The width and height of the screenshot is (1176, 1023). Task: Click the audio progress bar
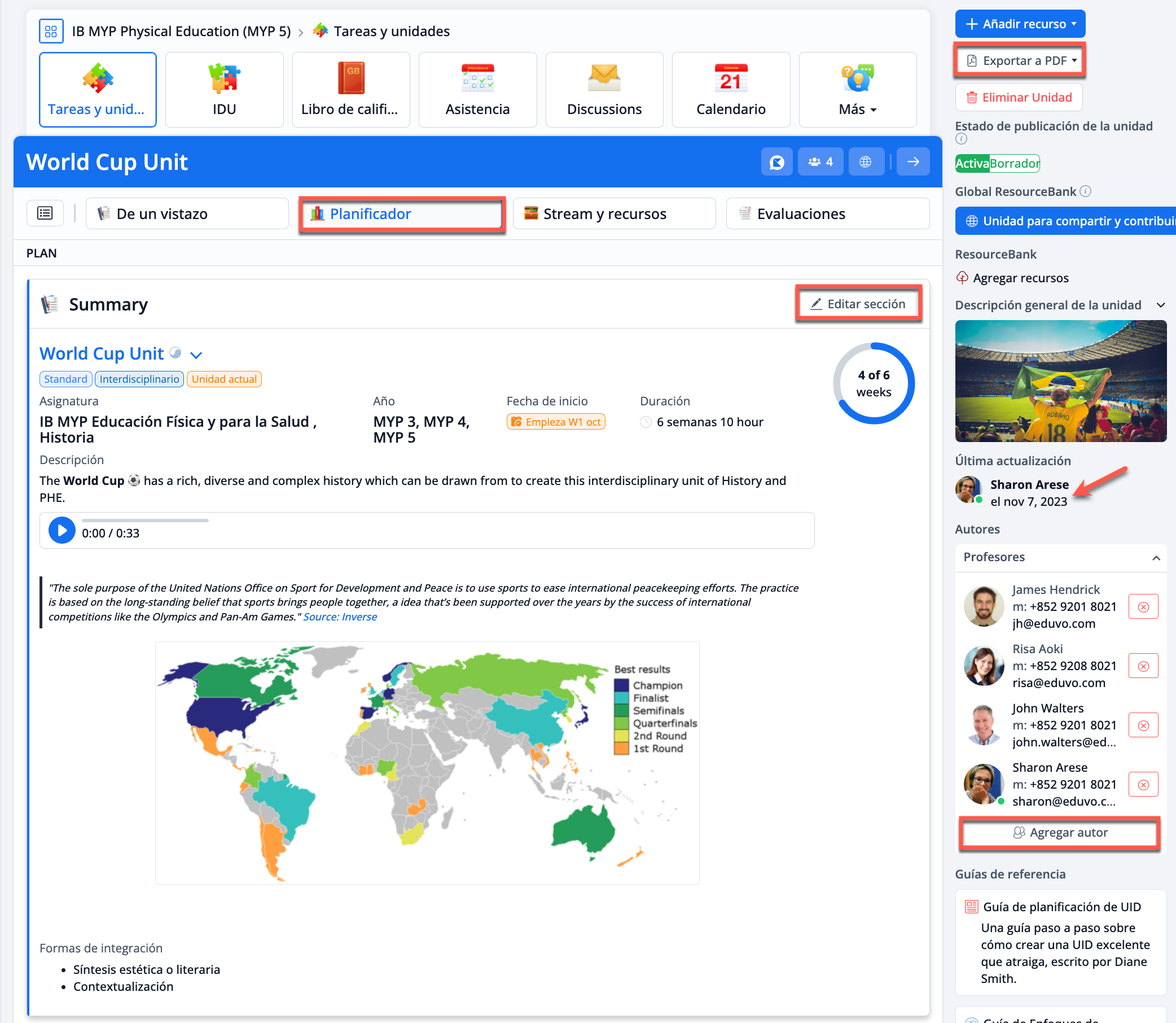(145, 521)
